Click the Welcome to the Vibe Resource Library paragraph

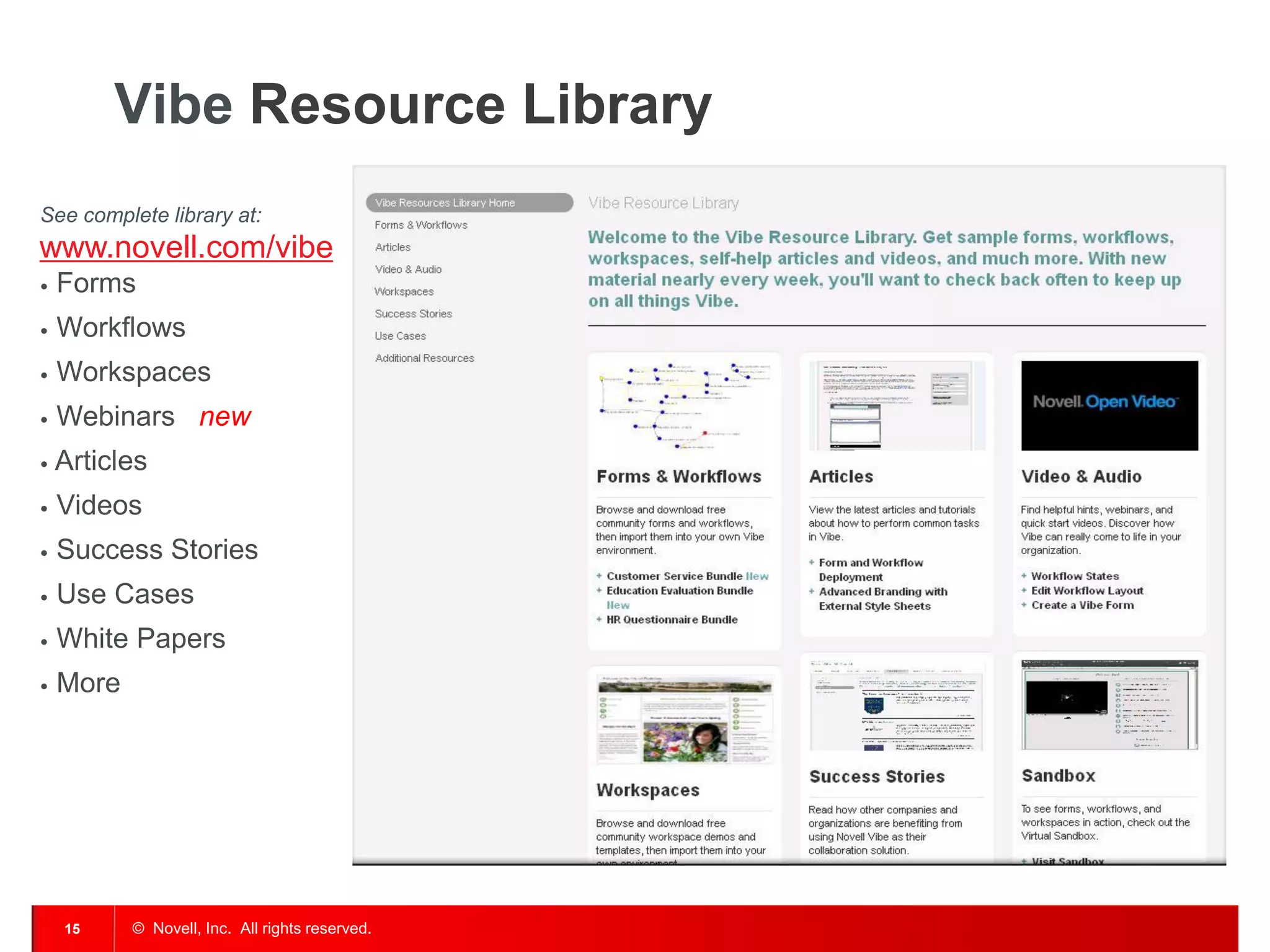coord(885,269)
